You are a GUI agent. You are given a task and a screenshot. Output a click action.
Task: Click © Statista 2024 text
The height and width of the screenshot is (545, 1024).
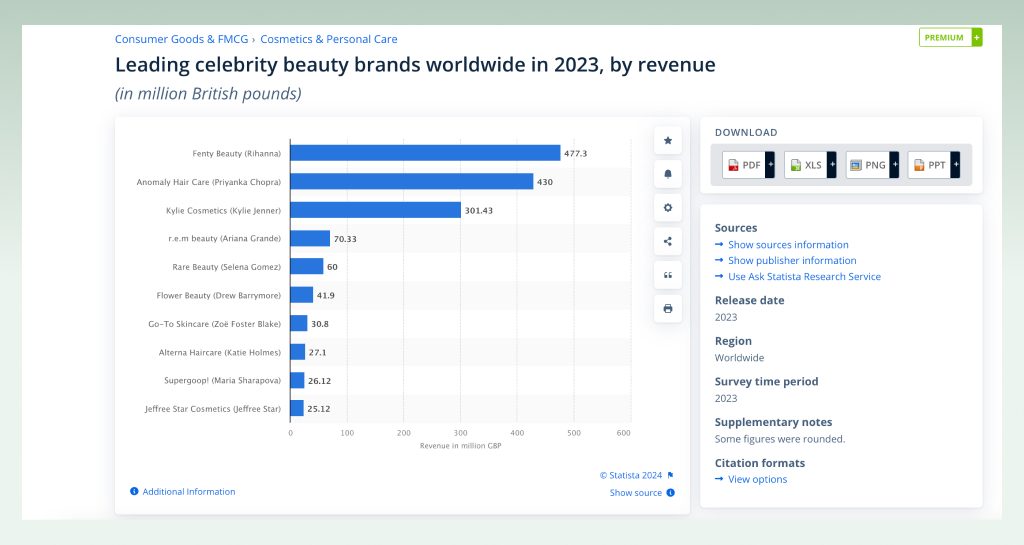(x=631, y=475)
